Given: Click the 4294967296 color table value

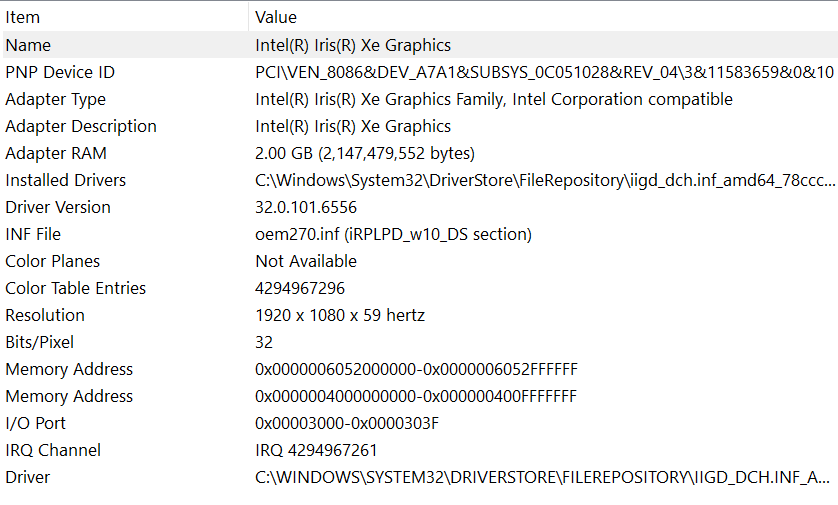Looking at the screenshot, I should [x=300, y=288].
